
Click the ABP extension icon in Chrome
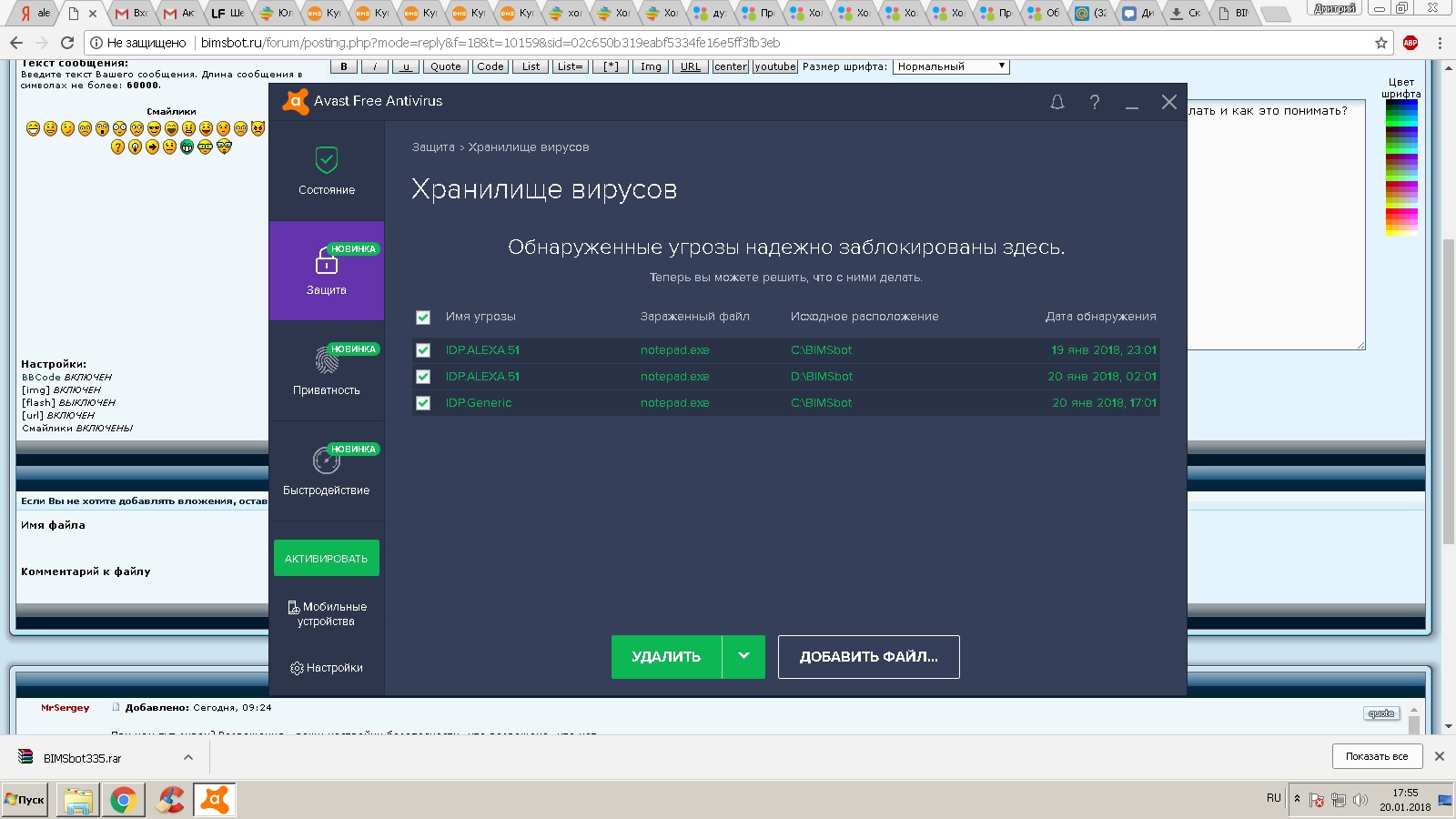tap(1410, 43)
